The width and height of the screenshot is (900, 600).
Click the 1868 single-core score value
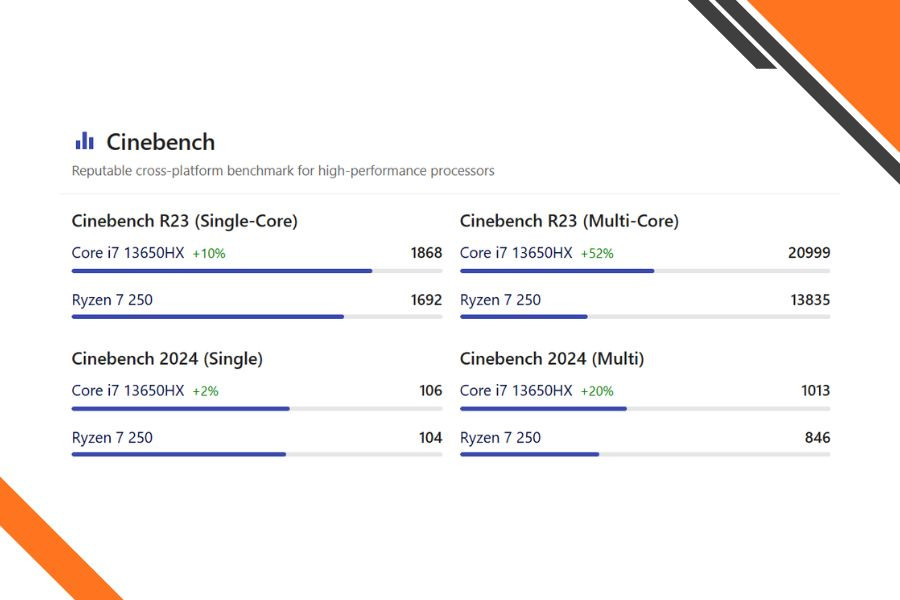pos(426,253)
